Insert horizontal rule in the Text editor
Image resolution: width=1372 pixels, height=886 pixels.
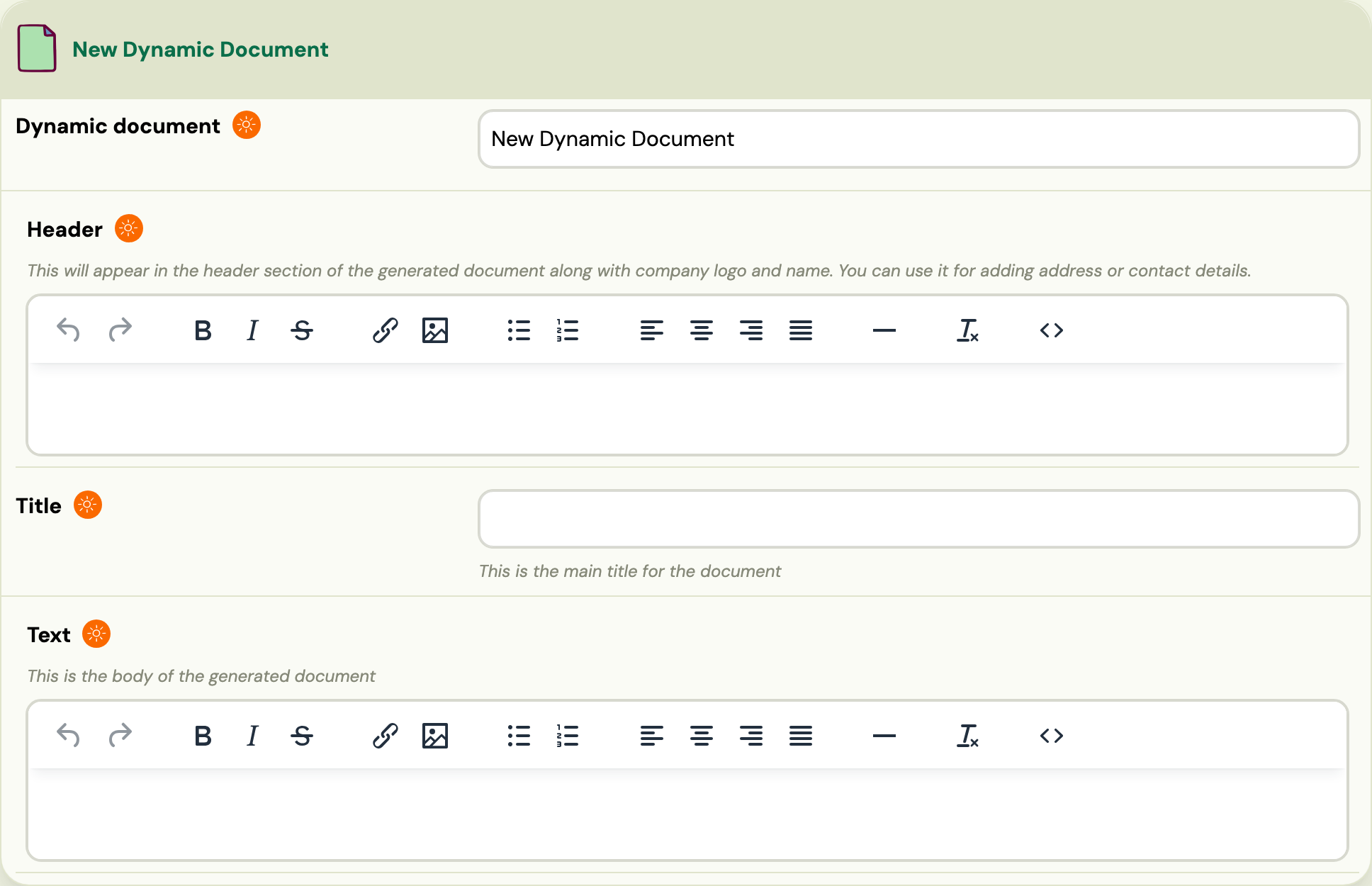point(884,736)
